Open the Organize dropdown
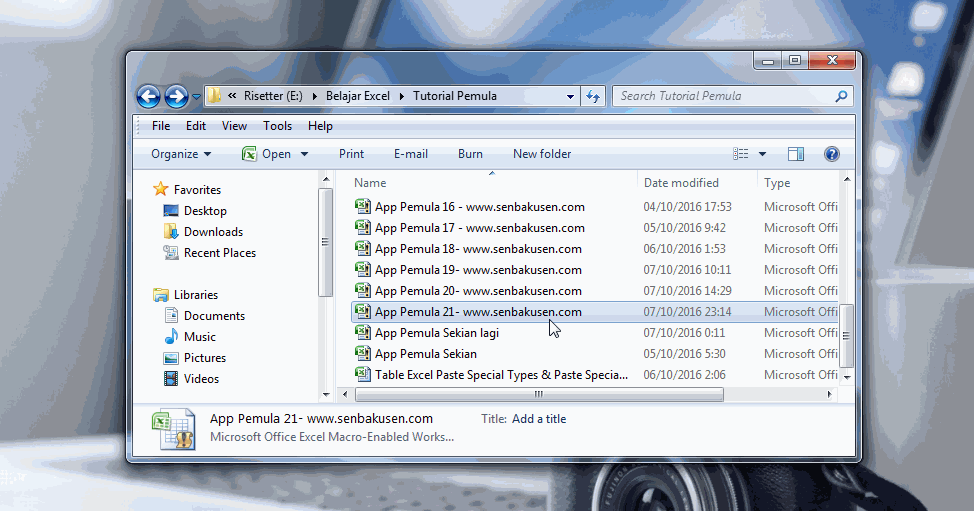974x511 pixels. [181, 154]
